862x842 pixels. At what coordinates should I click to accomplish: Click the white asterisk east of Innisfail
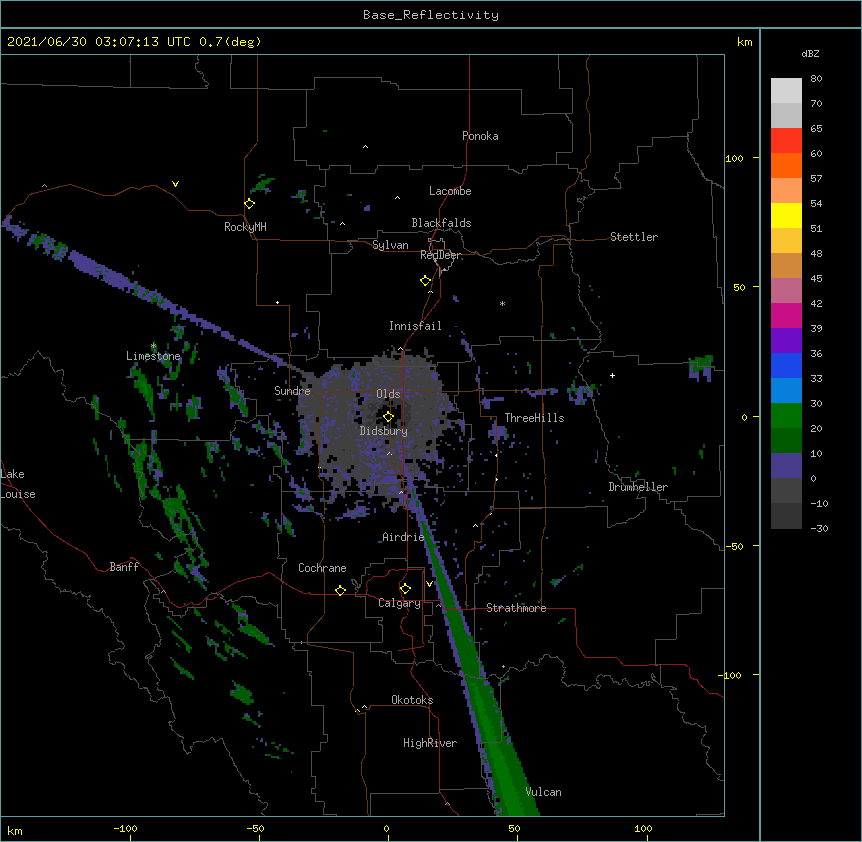pyautogui.click(x=502, y=303)
